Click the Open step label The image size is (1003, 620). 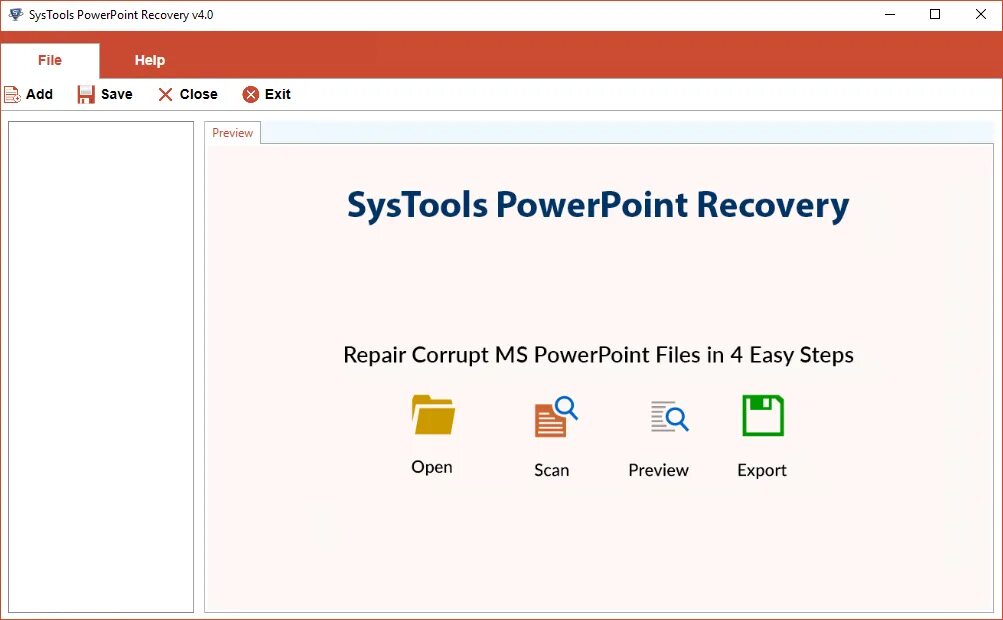[432, 467]
